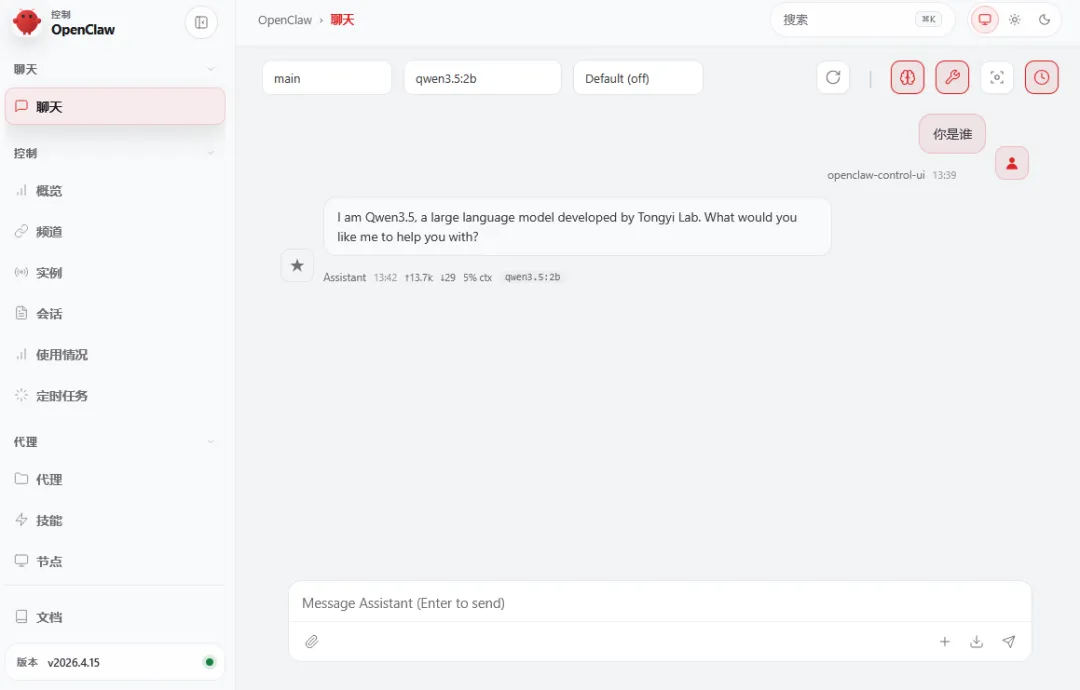The image size is (1080, 690).
Task: Open the 聊天 chat page in sidebar
Action: click(115, 107)
